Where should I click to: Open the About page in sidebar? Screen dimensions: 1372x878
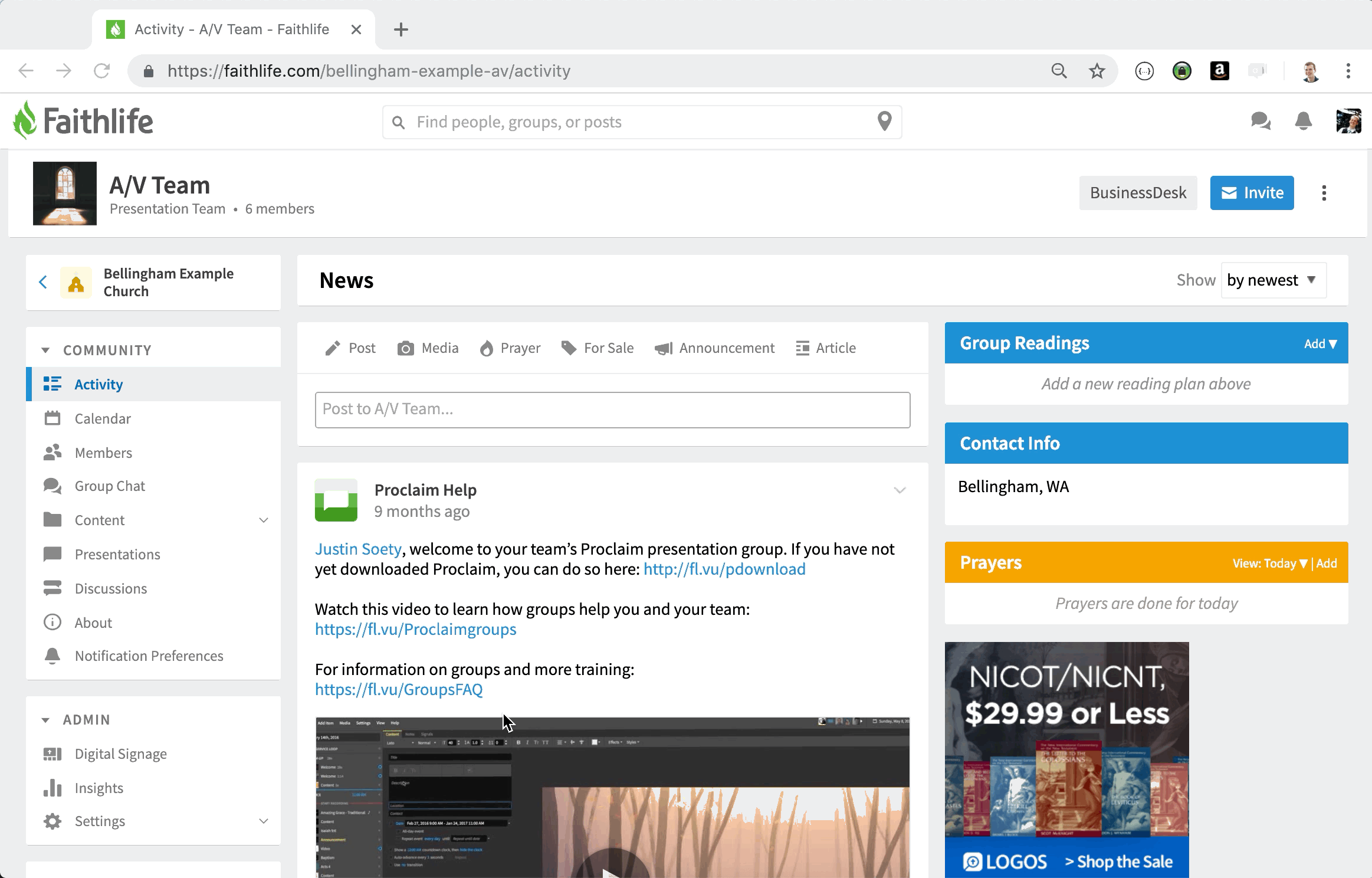click(x=153, y=623)
